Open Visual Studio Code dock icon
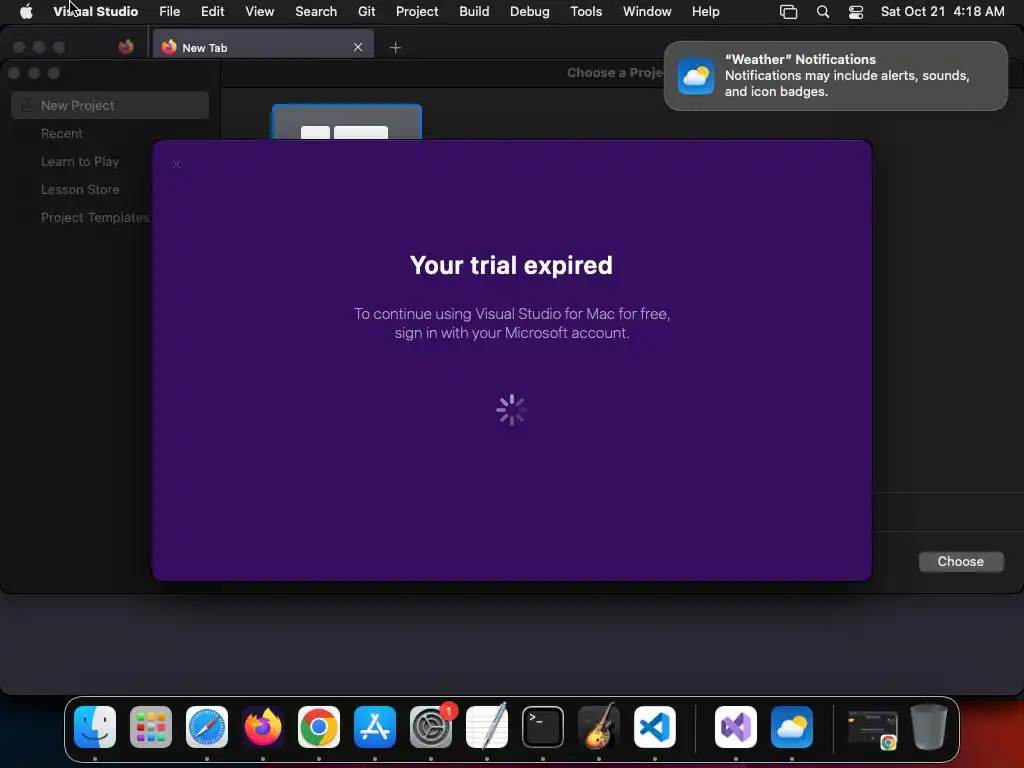Viewport: 1024px width, 768px height. point(654,727)
